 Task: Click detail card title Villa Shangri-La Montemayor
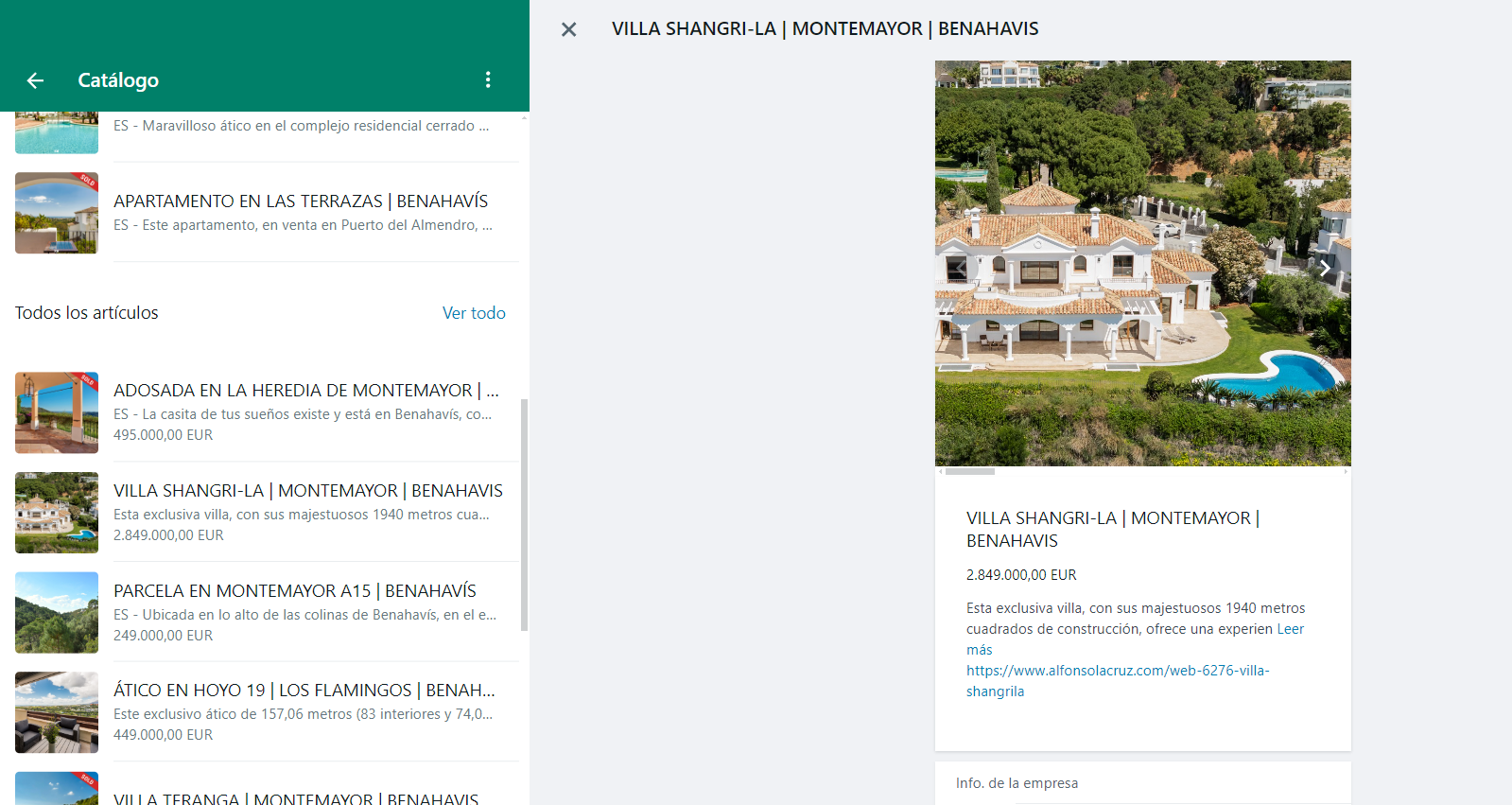(x=1113, y=530)
